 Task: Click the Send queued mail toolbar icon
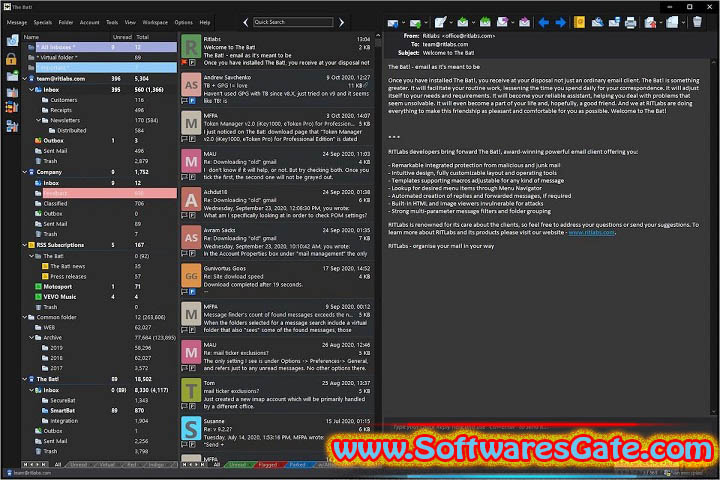[415, 23]
